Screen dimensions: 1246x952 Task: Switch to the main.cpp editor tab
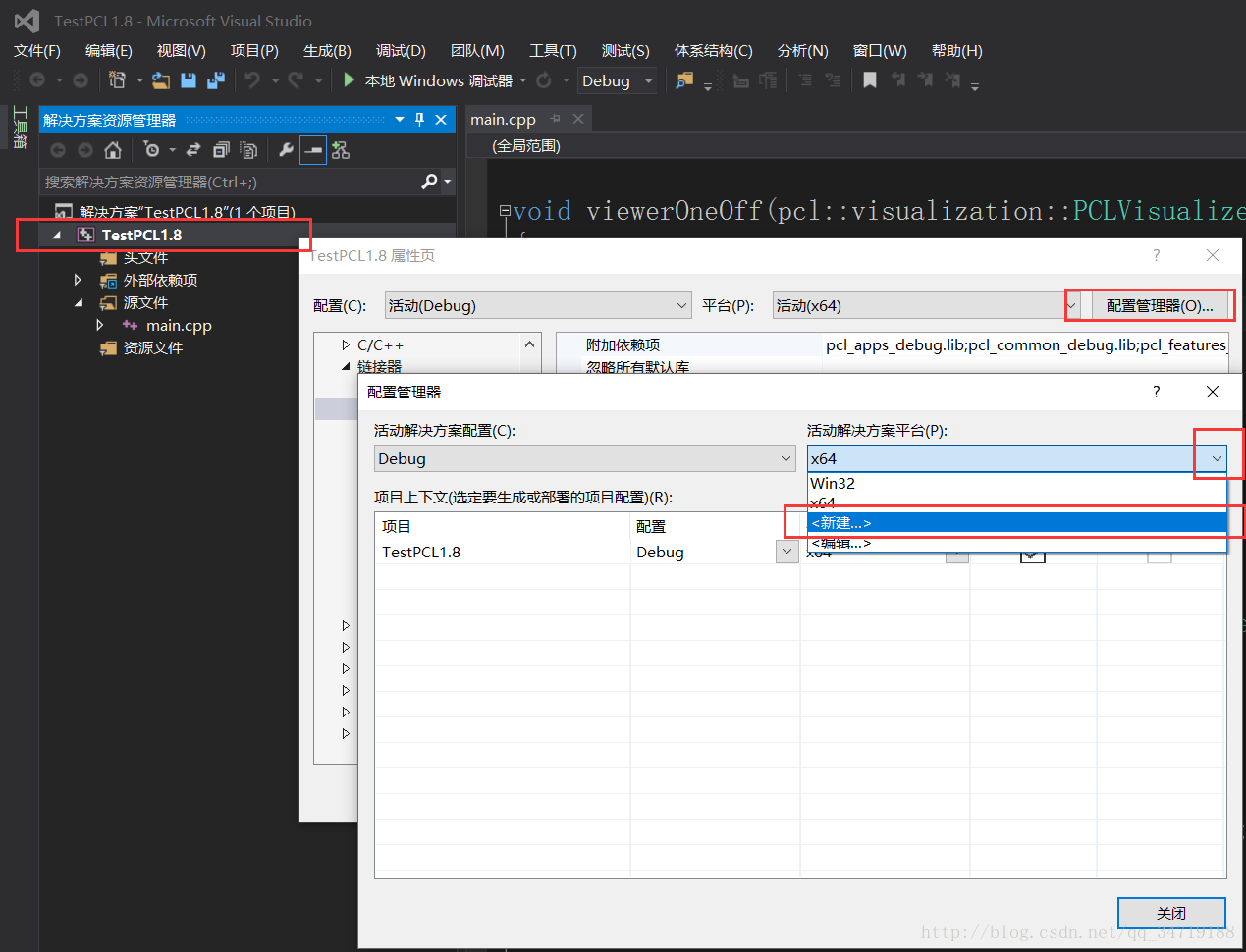(503, 119)
